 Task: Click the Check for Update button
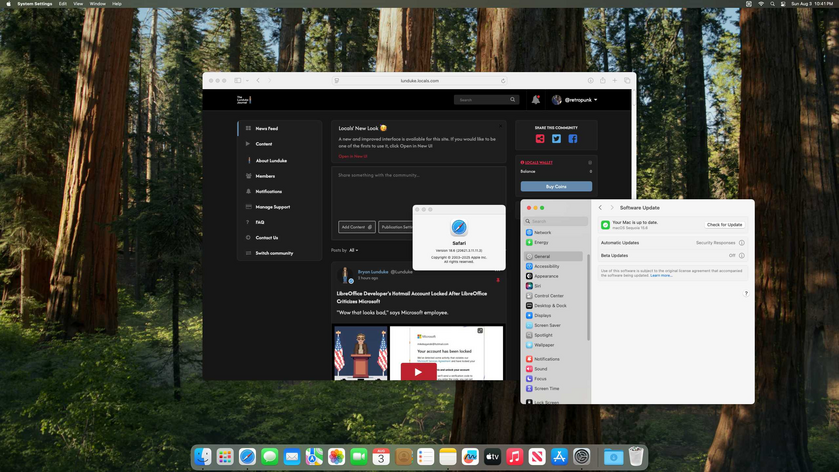tap(724, 225)
